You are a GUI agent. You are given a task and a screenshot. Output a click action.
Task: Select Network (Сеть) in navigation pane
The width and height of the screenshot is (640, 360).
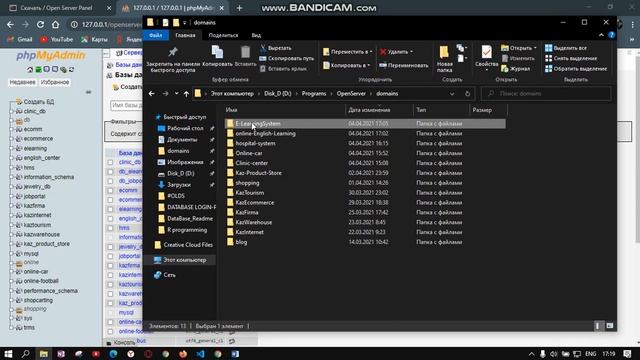click(169, 275)
